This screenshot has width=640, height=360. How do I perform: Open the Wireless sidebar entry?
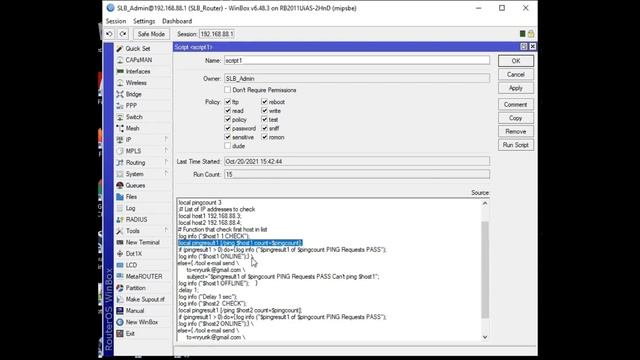coord(136,83)
